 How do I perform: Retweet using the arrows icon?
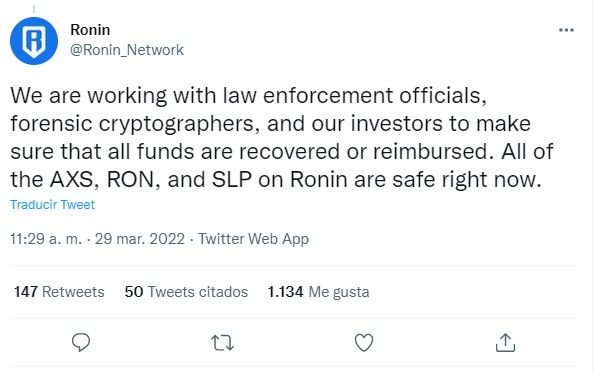coord(222,343)
